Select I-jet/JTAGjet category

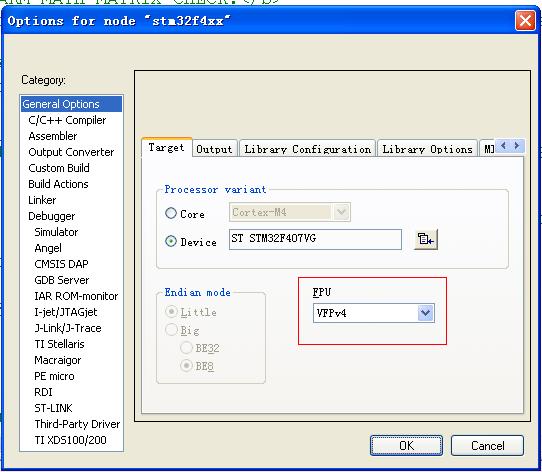pyautogui.click(x=66, y=312)
